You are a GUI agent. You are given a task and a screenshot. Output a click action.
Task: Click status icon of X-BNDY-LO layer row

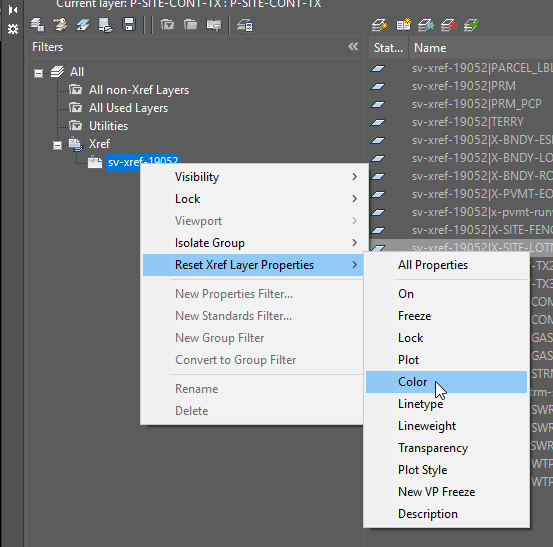pyautogui.click(x=378, y=158)
